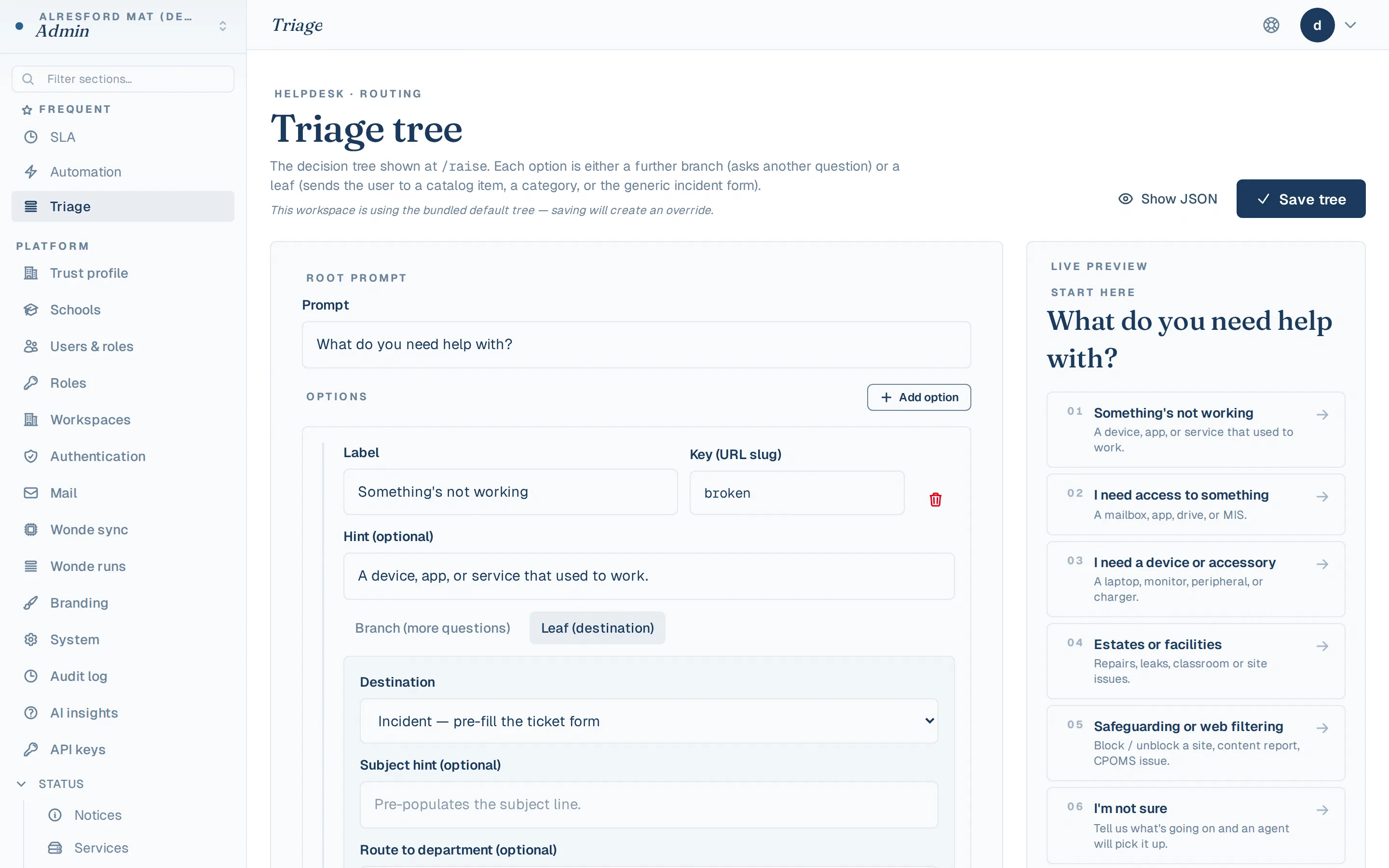1389x868 pixels.
Task: Click the Mail envelope icon
Action: click(31, 493)
